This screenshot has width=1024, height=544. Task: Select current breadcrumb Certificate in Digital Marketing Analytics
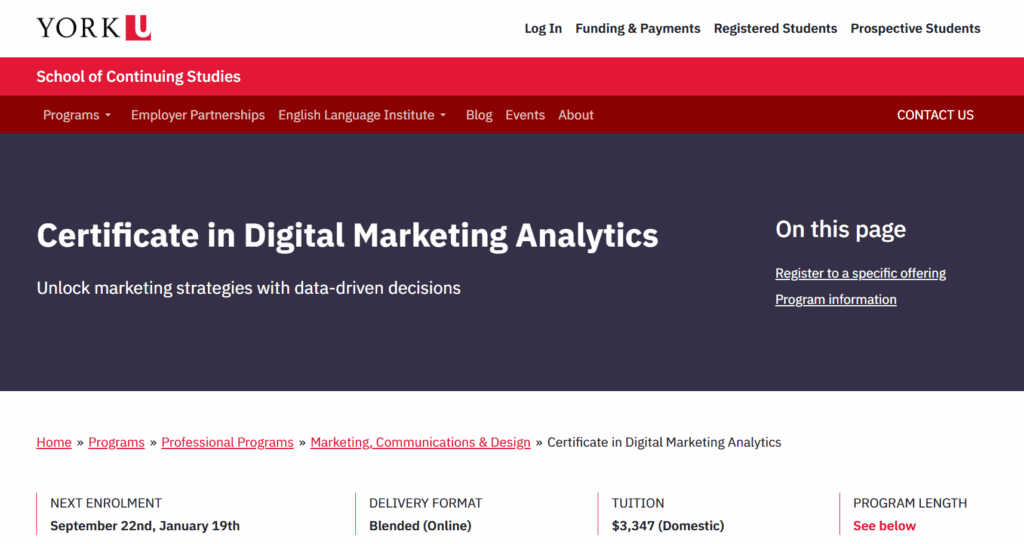coord(664,442)
